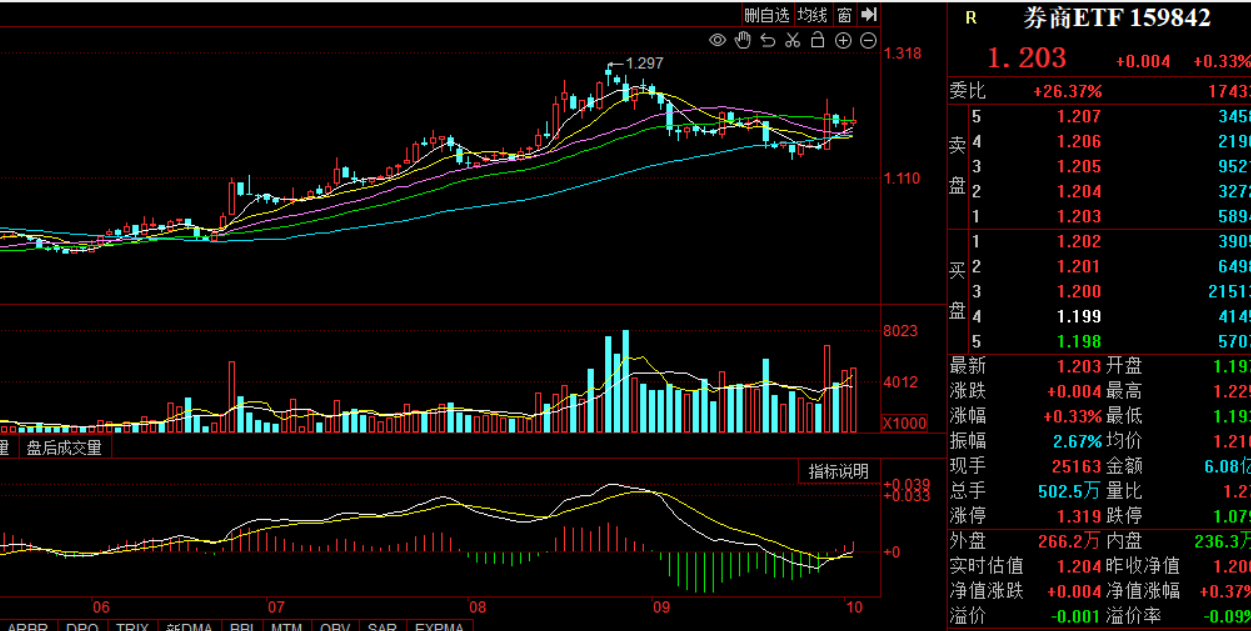Click the 振幅 value 2.67%

coord(1077,441)
